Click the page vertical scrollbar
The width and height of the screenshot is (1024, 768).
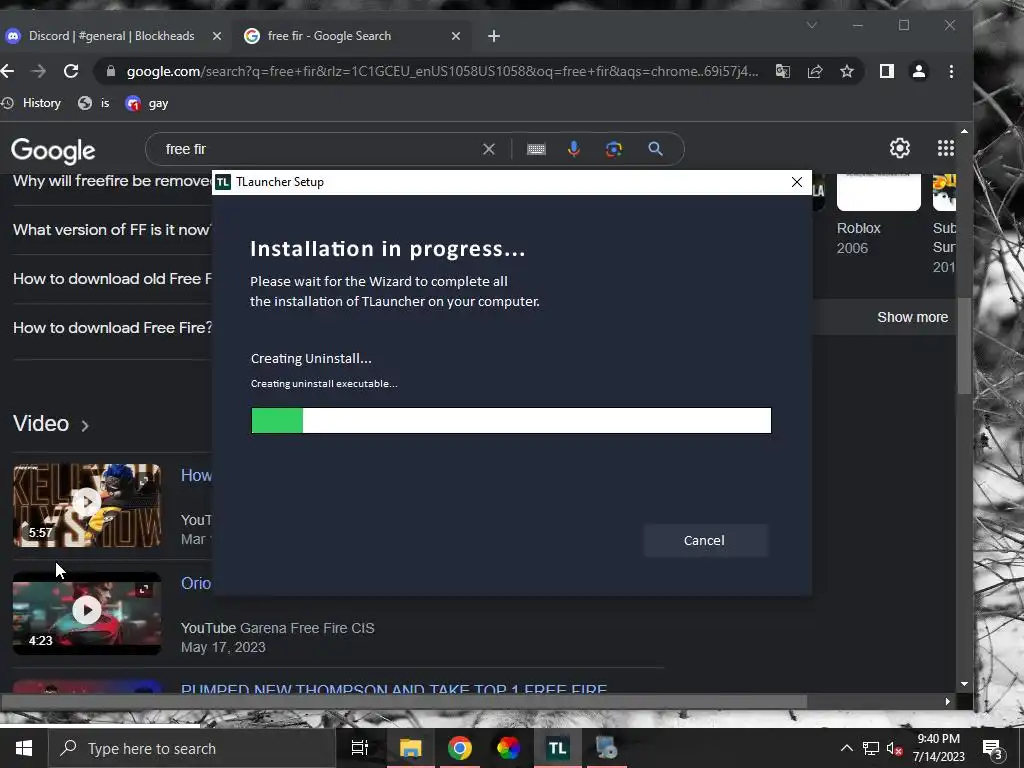click(964, 345)
